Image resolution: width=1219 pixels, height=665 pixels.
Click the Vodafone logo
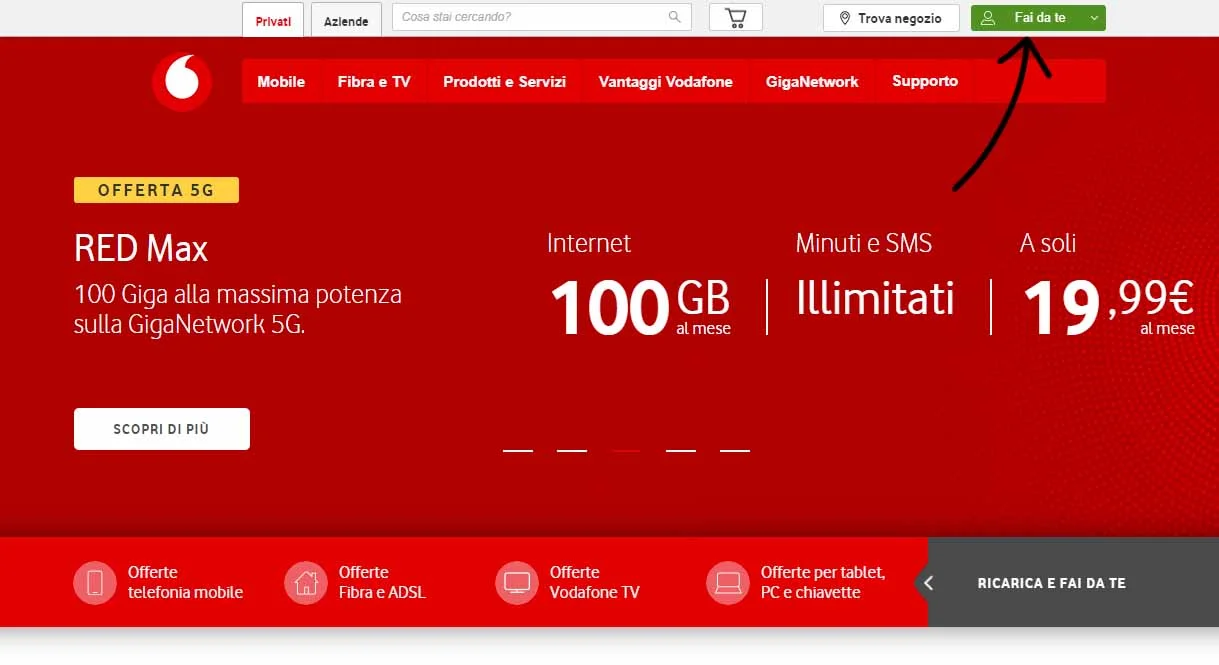click(x=182, y=81)
